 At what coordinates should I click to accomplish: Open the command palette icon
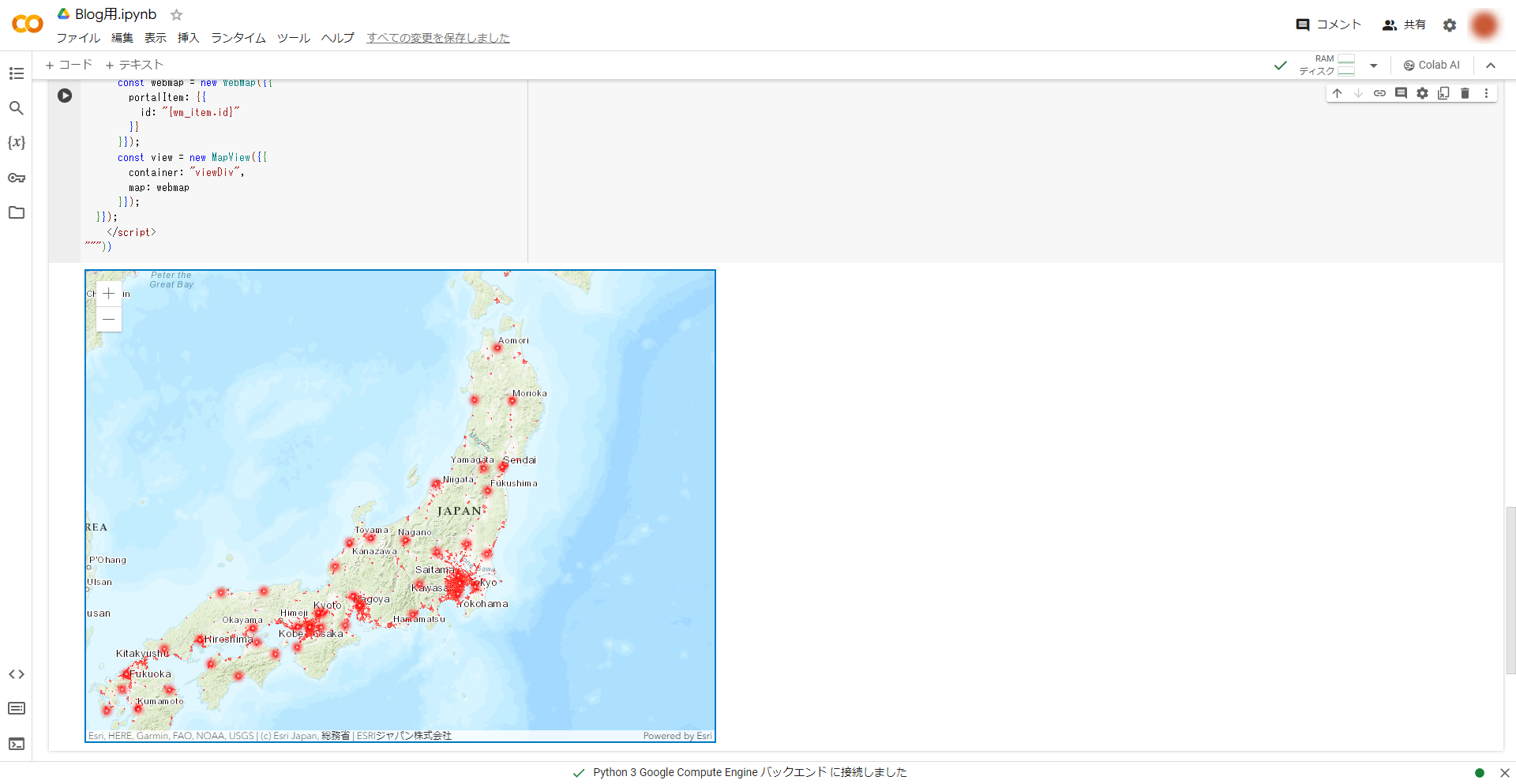click(17, 708)
